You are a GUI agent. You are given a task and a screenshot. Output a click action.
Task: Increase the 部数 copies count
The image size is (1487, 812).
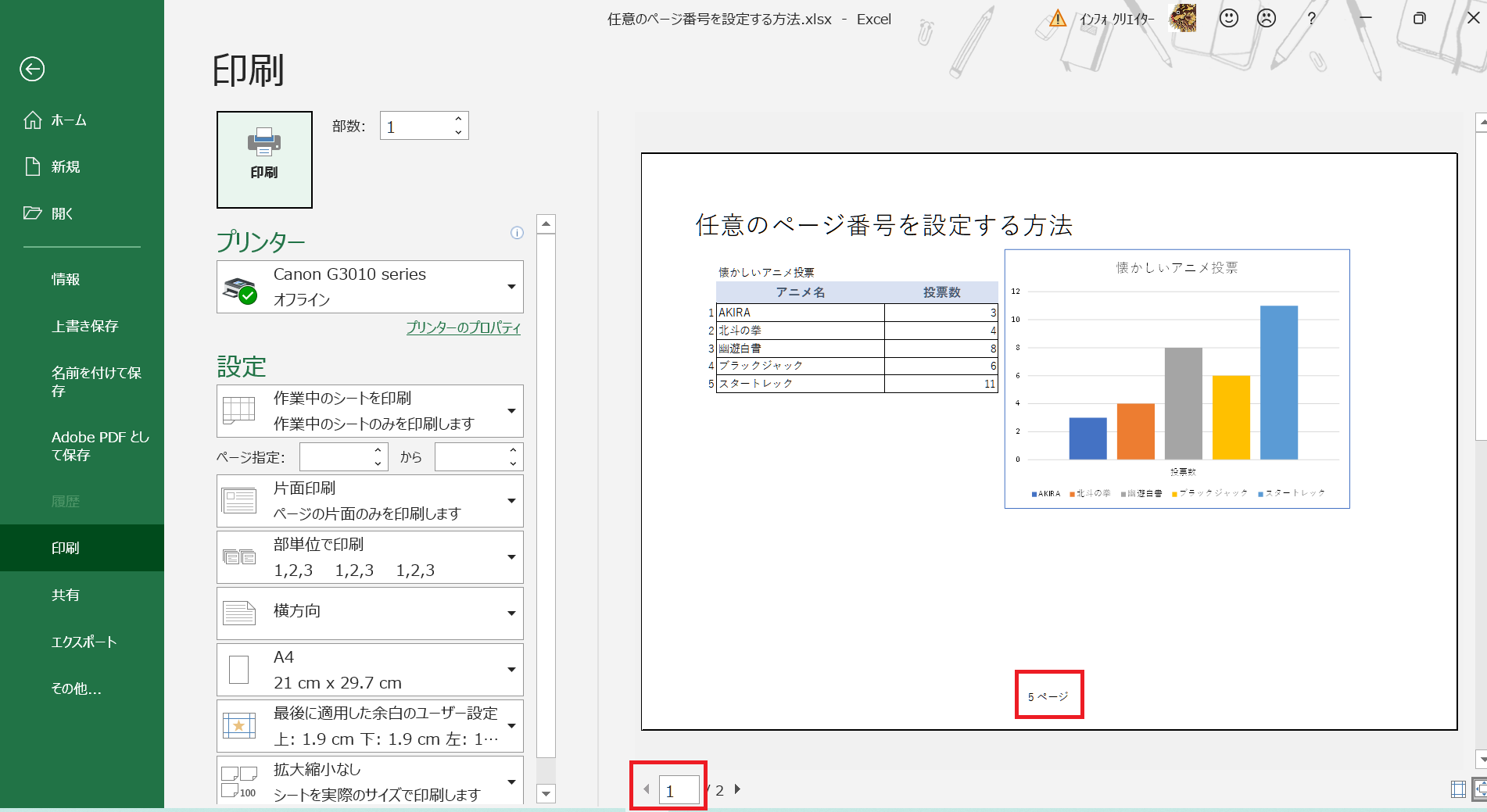[458, 119]
